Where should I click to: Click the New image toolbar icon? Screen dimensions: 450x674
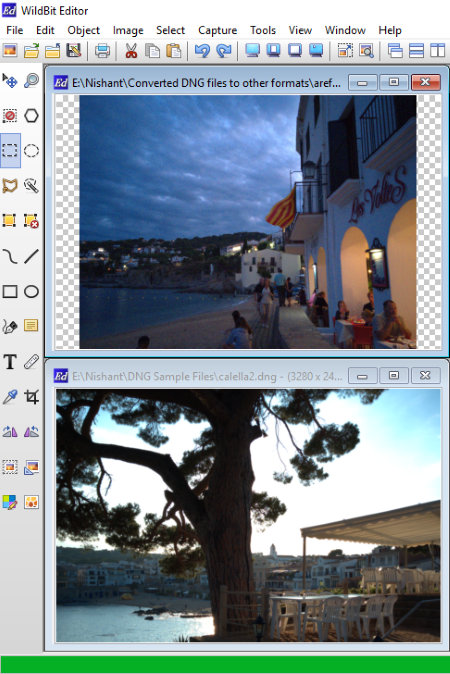coord(10,50)
